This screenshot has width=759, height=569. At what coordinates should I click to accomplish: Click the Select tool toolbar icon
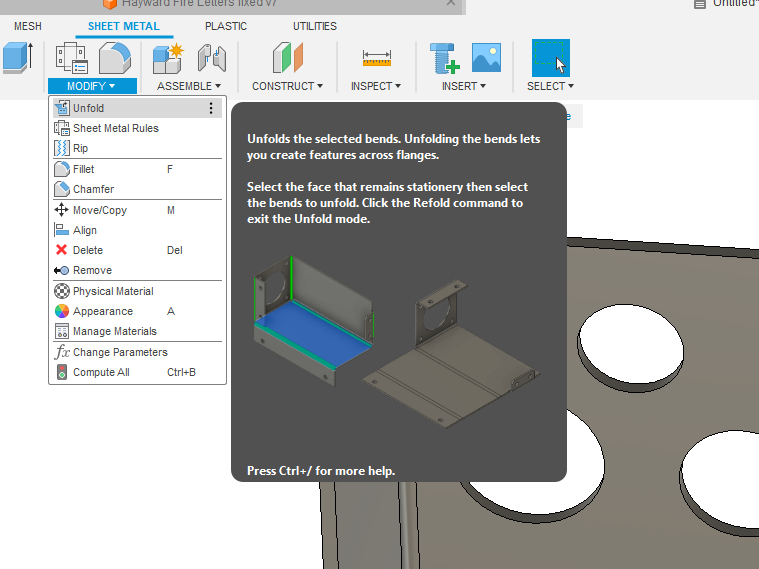coord(550,58)
